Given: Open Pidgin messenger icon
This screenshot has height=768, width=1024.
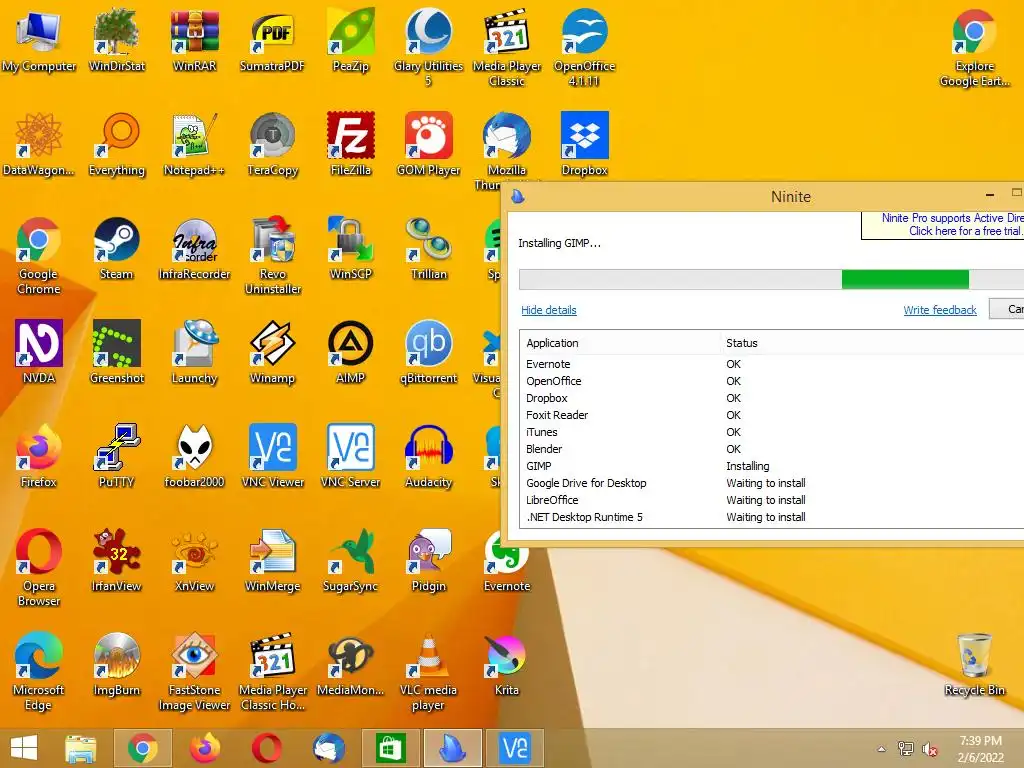Looking at the screenshot, I should tap(428, 560).
